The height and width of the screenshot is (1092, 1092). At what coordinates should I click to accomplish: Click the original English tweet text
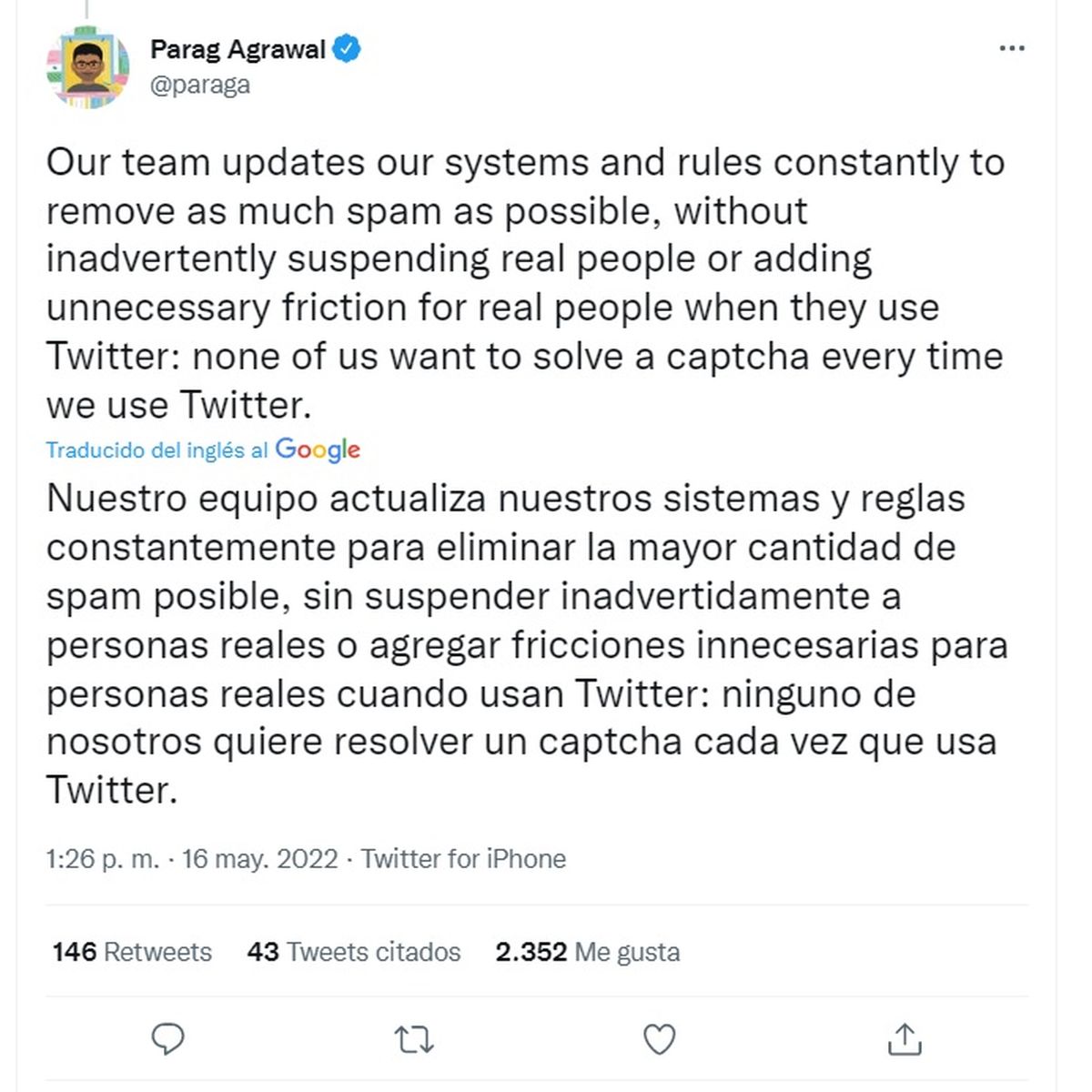pyautogui.click(x=524, y=283)
